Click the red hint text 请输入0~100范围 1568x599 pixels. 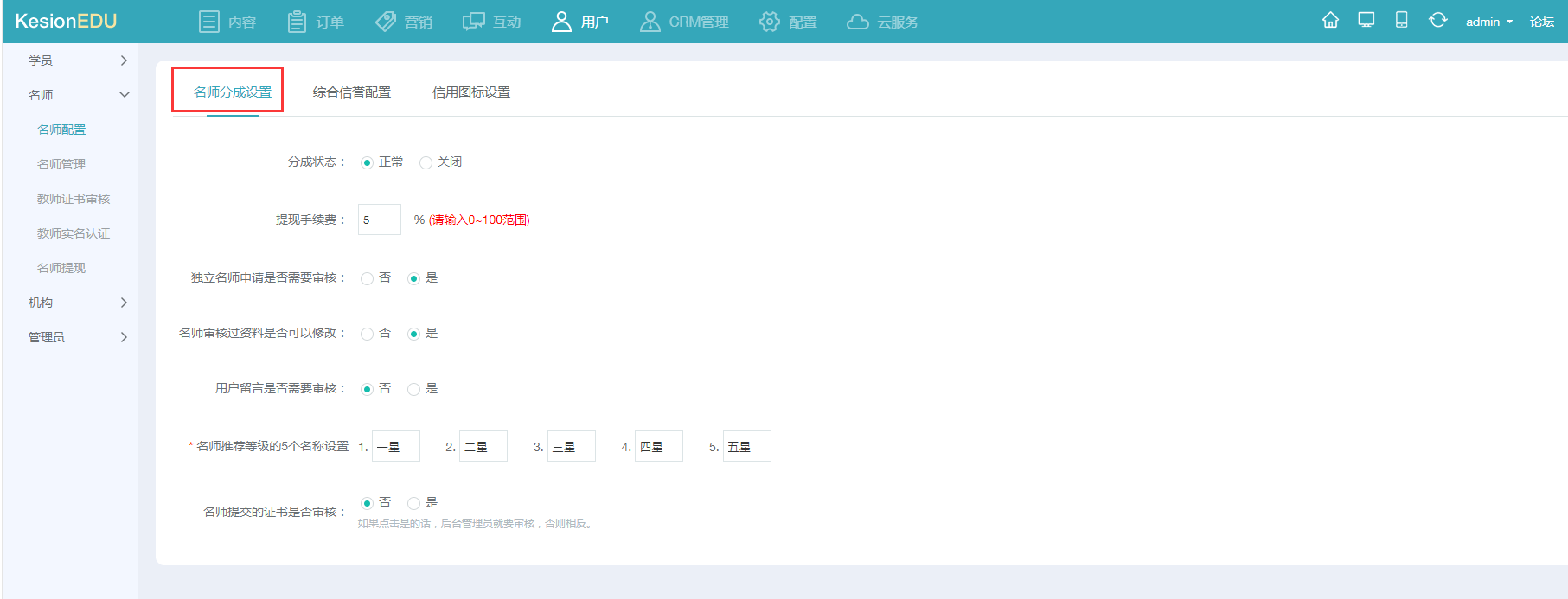(480, 220)
